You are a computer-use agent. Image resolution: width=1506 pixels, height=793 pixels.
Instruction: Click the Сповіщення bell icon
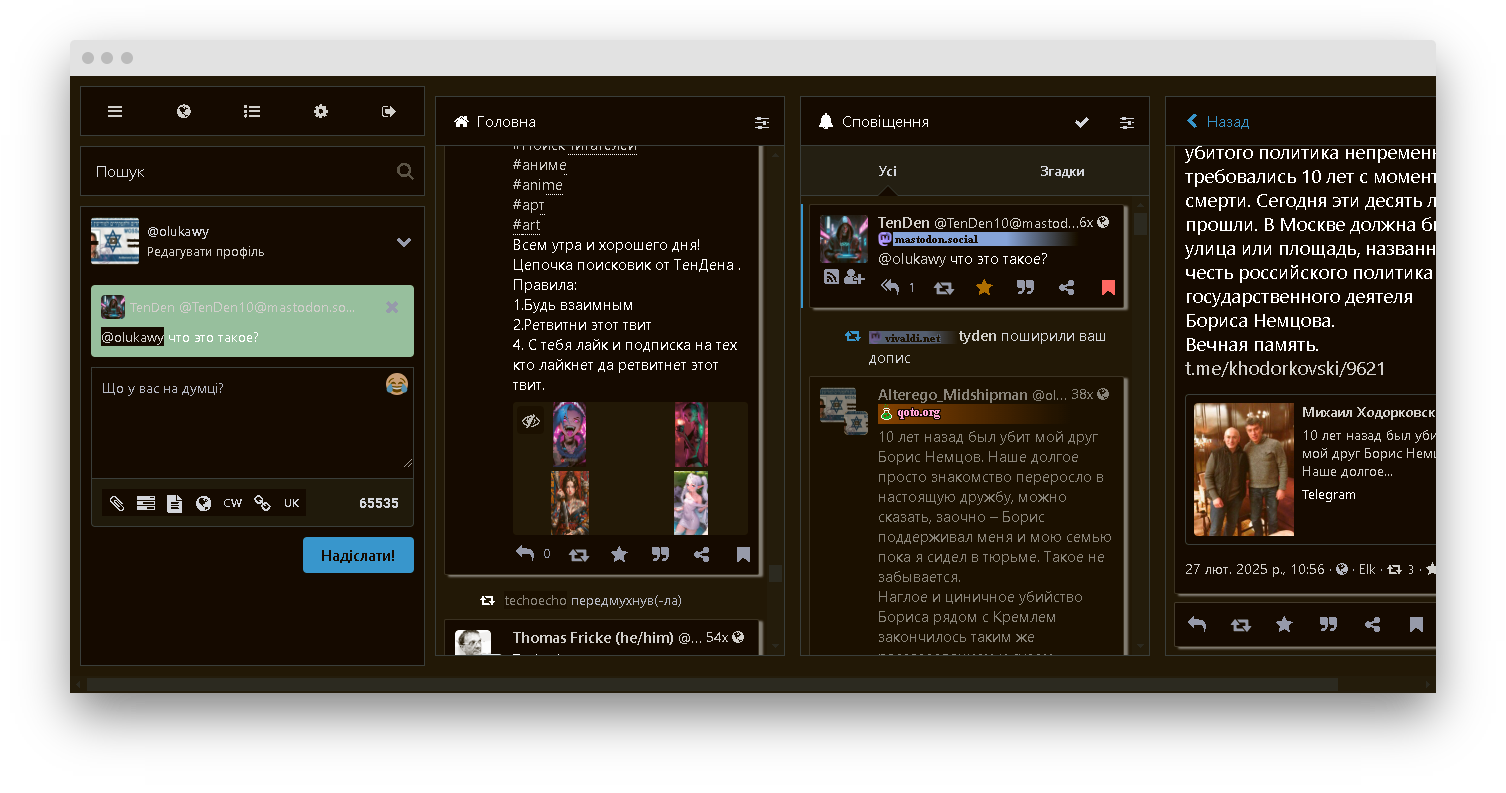point(825,121)
